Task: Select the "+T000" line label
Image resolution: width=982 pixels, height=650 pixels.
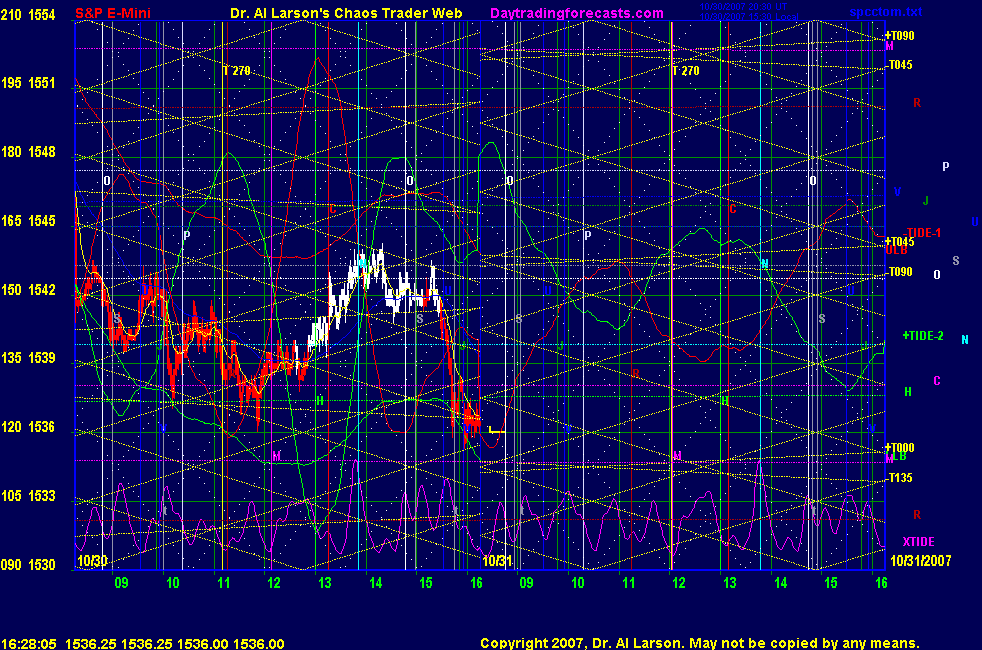Action: (x=899, y=447)
